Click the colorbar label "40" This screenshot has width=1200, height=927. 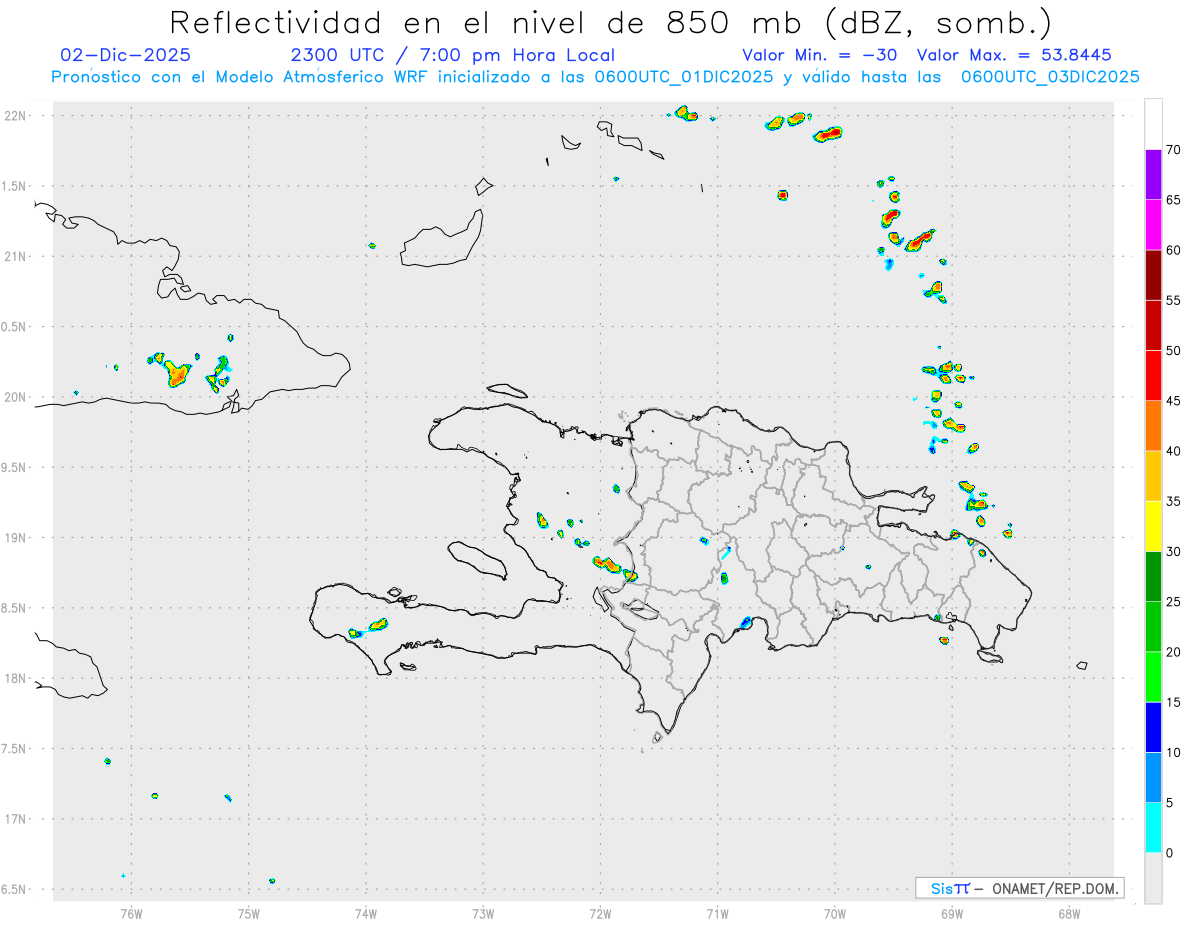[1173, 451]
